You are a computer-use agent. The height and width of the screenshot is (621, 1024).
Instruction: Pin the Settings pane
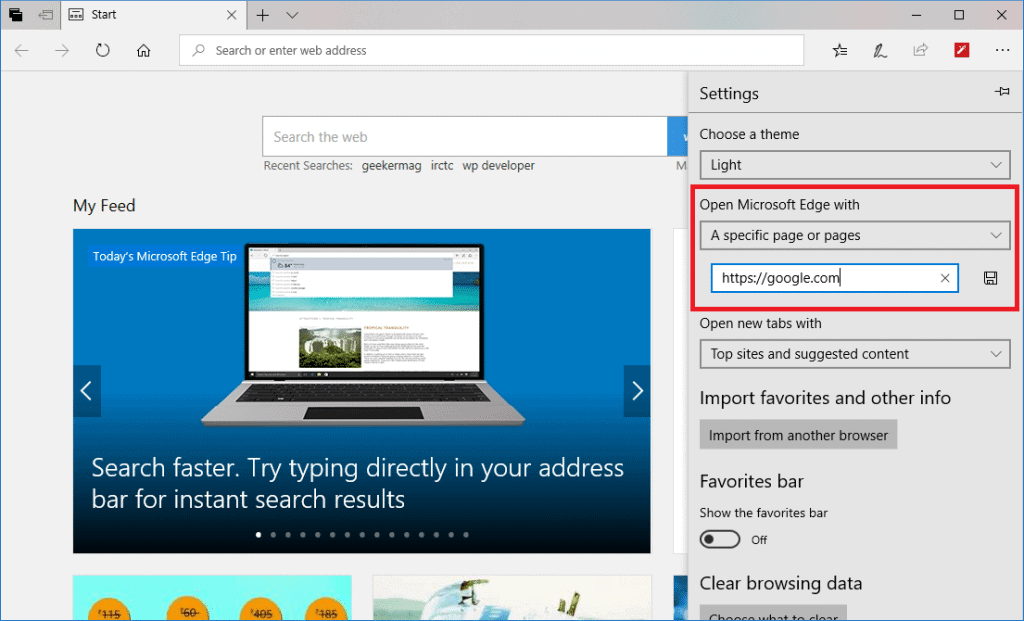coord(1002,92)
